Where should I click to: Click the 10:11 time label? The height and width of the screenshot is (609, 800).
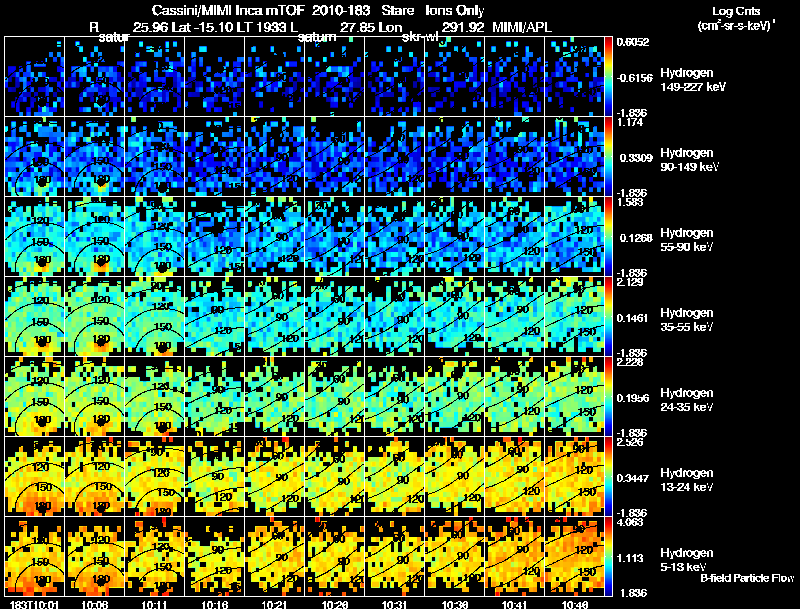tap(154, 605)
